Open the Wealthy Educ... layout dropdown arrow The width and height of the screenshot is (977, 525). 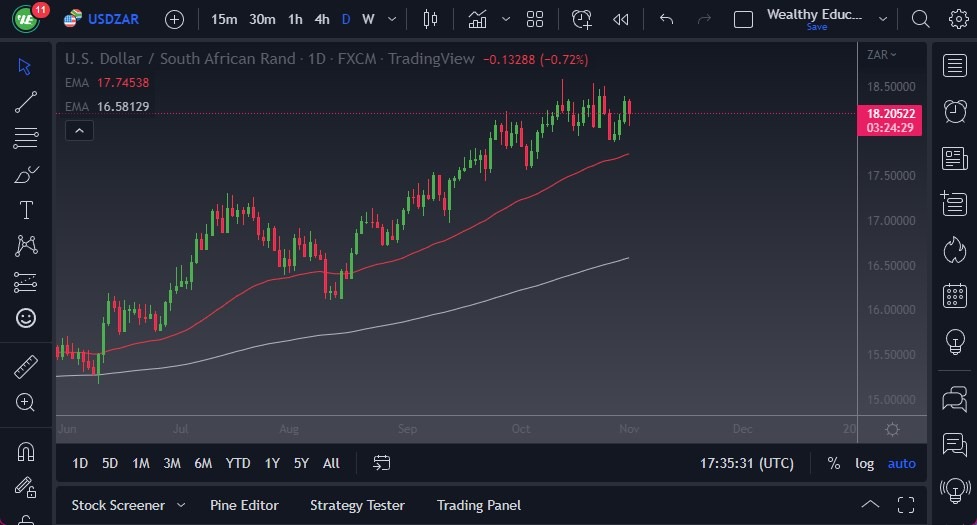pyautogui.click(x=883, y=19)
